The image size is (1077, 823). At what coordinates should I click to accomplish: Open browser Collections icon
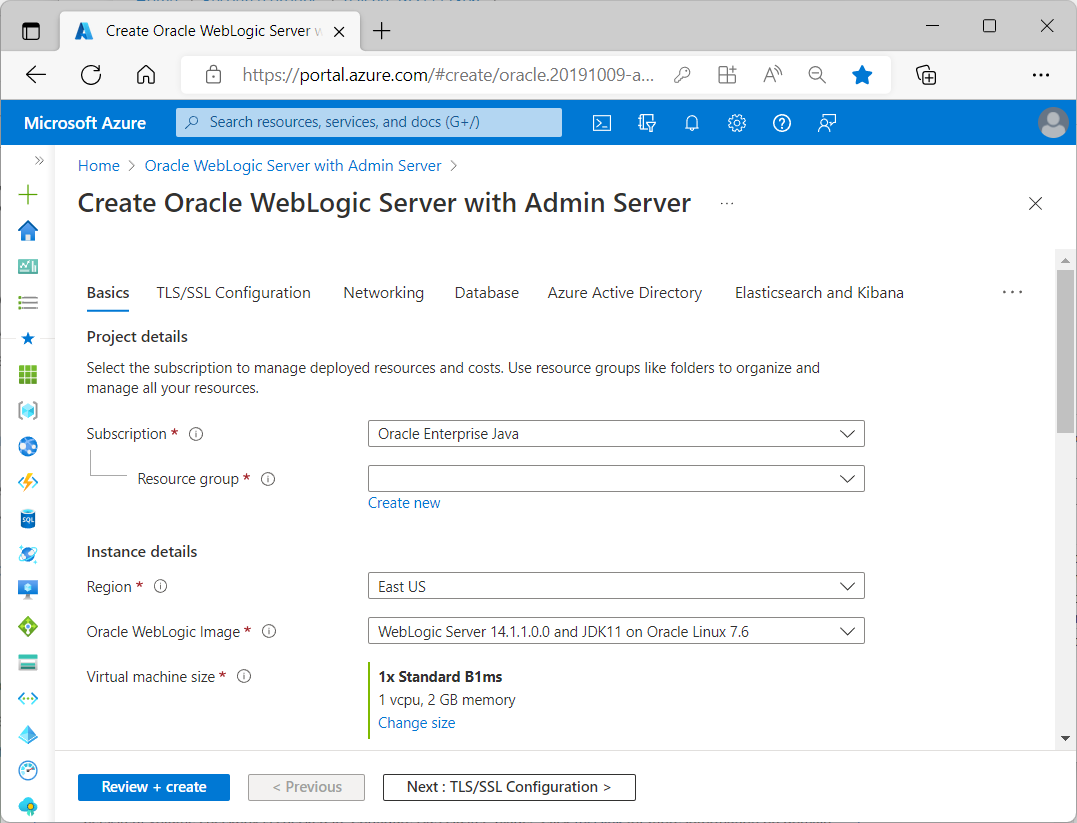click(926, 74)
